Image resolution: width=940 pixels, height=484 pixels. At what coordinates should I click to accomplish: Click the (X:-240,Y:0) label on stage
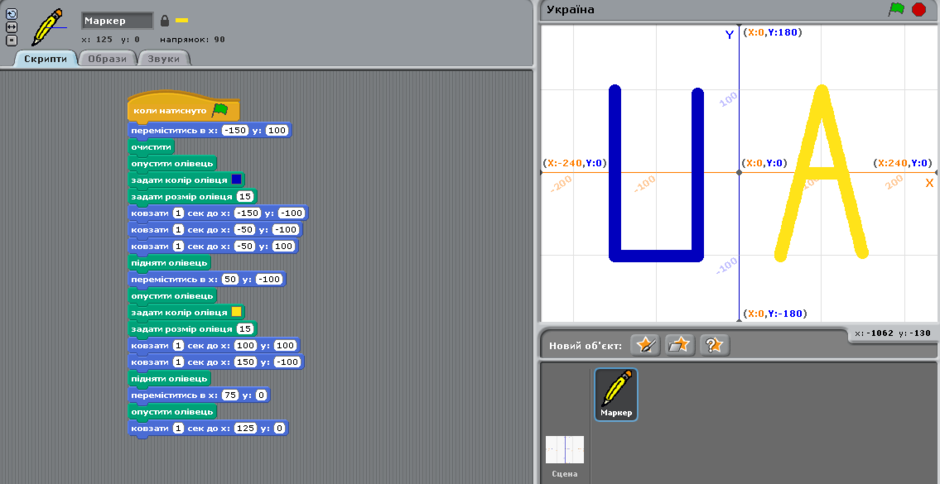575,163
